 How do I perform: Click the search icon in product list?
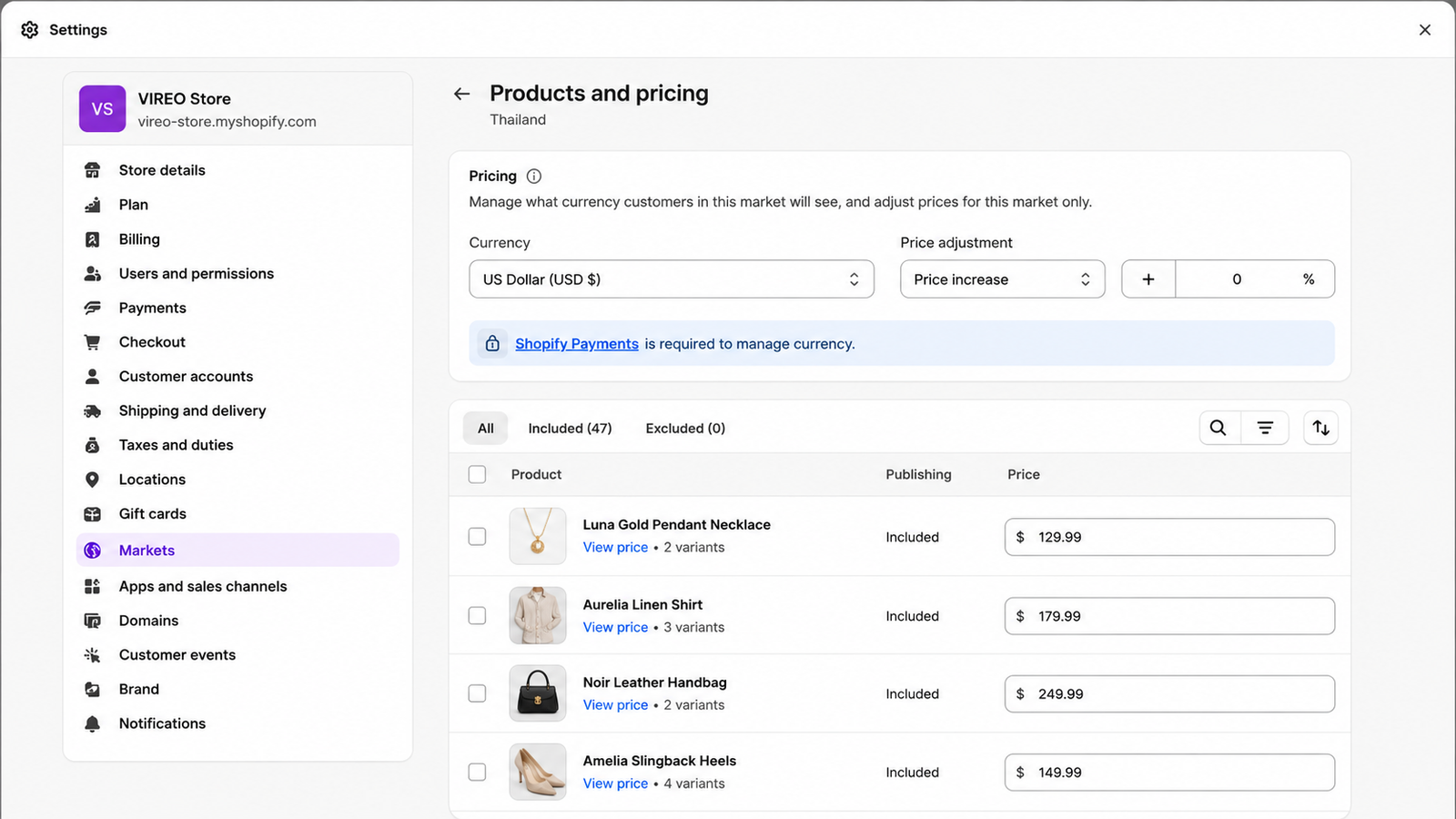point(1218,428)
